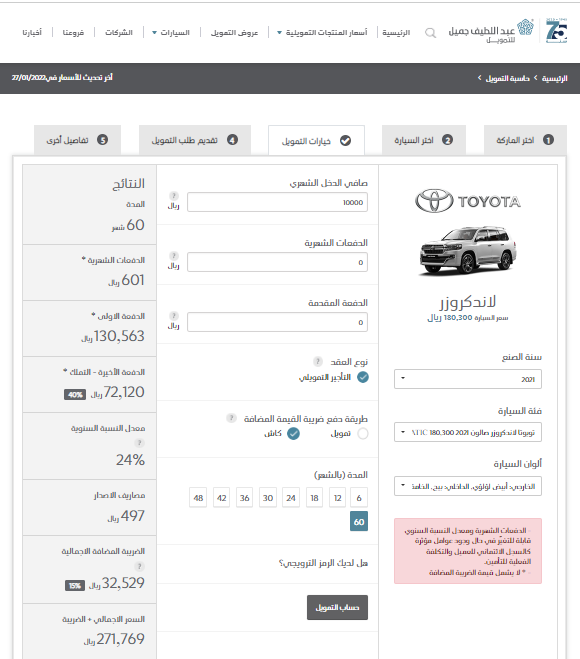Viewport: 580px width, 659px height.
Task: Click the Land Cruiser car image
Action: coord(468,251)
